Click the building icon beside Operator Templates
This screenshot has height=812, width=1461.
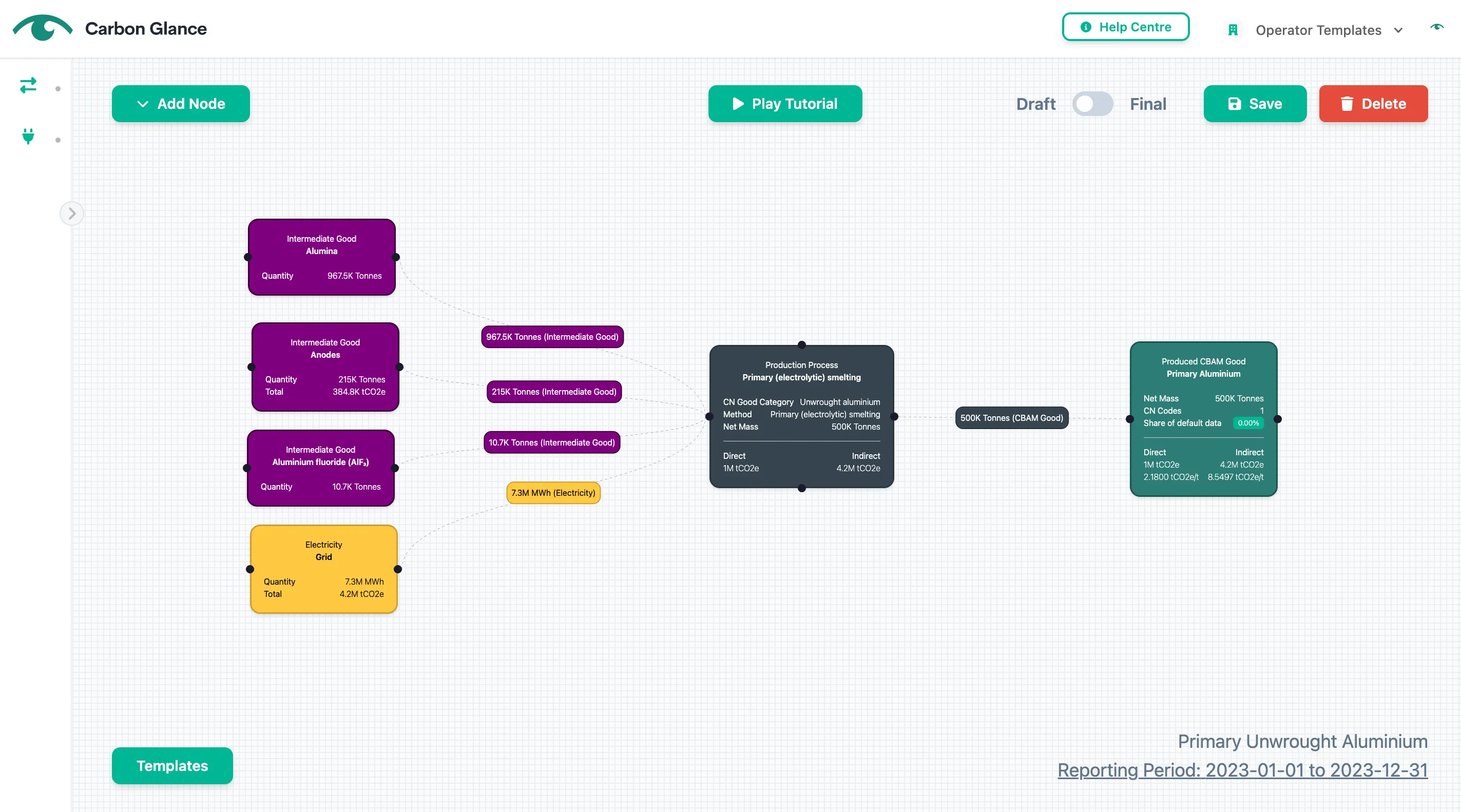point(1233,30)
